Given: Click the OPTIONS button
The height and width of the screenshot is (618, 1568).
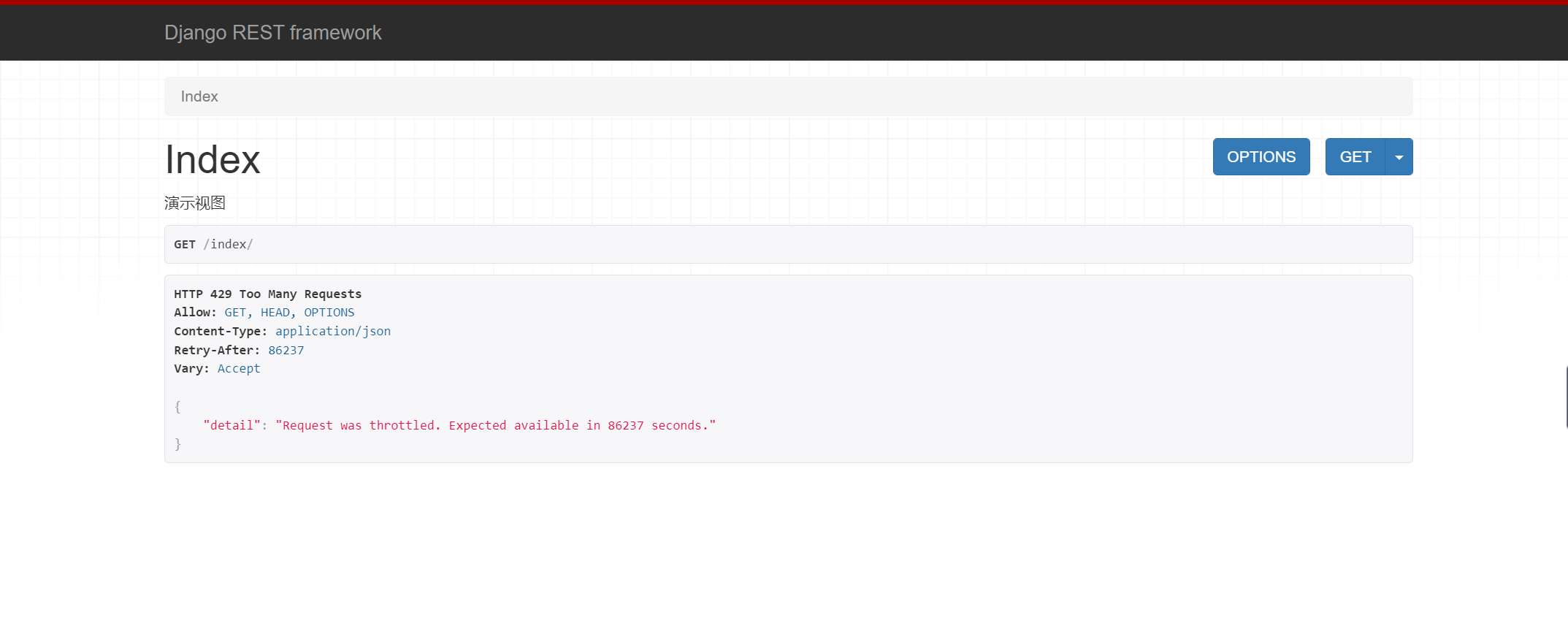Looking at the screenshot, I should click(x=1261, y=156).
